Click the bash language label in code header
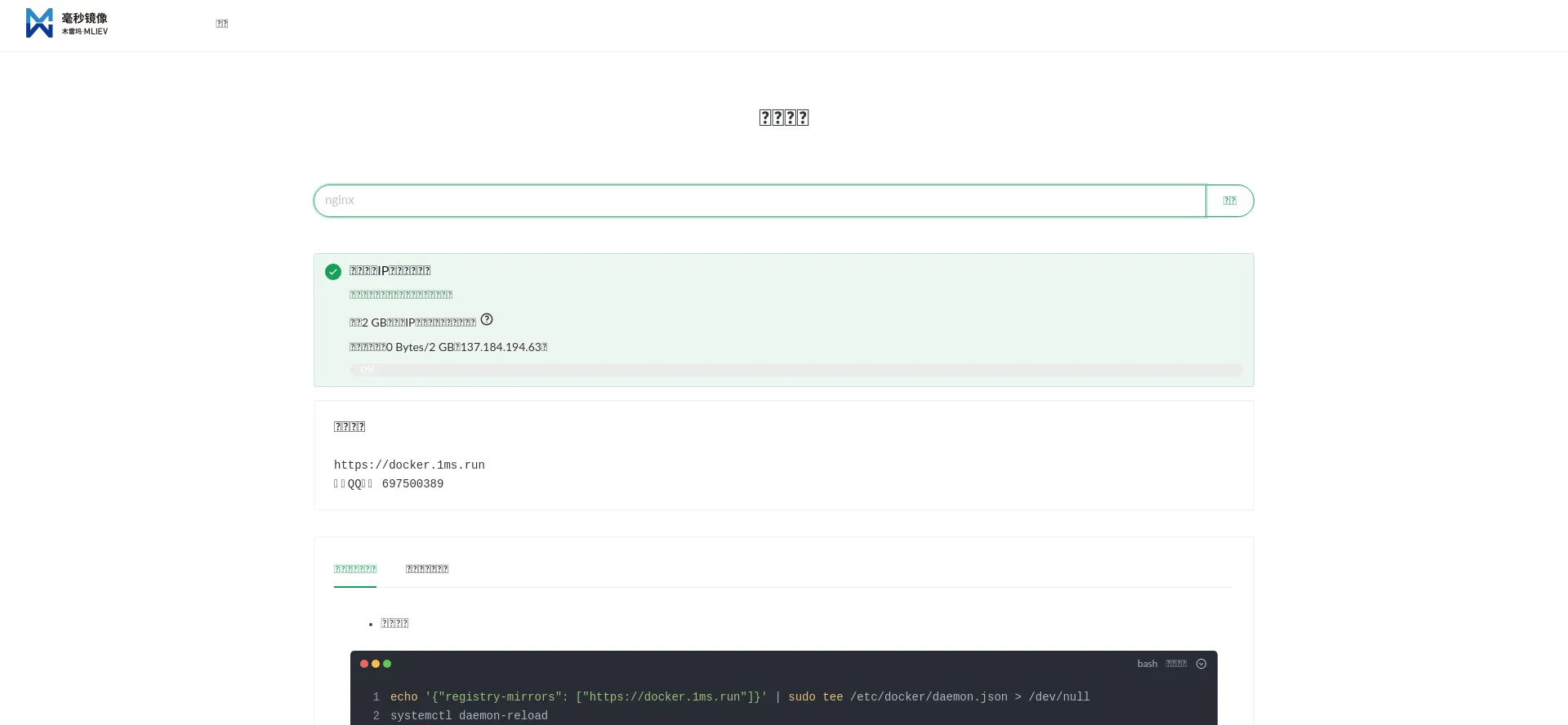This screenshot has width=1568, height=725. (1147, 664)
